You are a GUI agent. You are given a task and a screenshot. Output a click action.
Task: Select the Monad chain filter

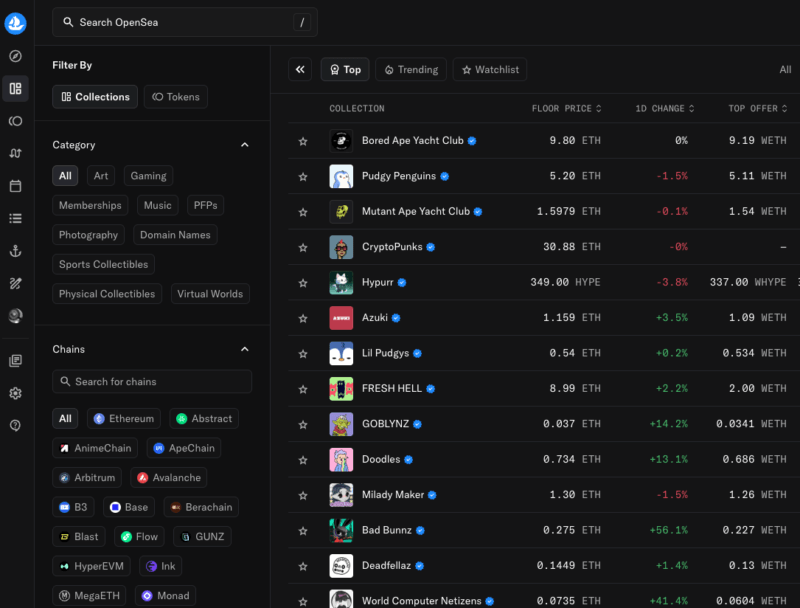[165, 596]
